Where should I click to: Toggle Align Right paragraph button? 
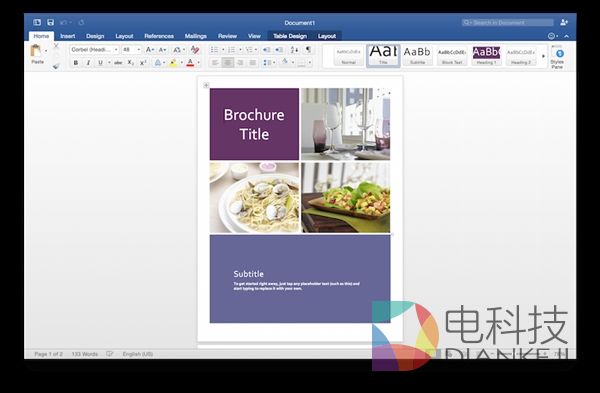coord(240,63)
